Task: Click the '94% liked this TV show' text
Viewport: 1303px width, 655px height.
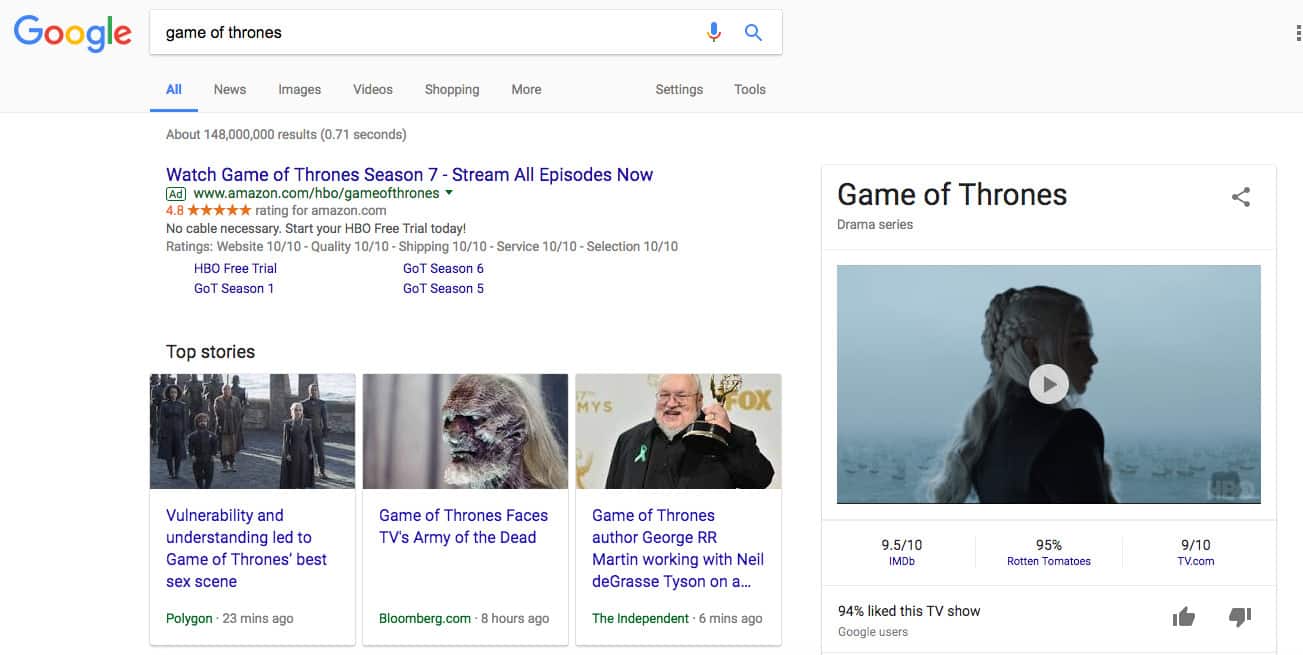Action: coord(909,611)
